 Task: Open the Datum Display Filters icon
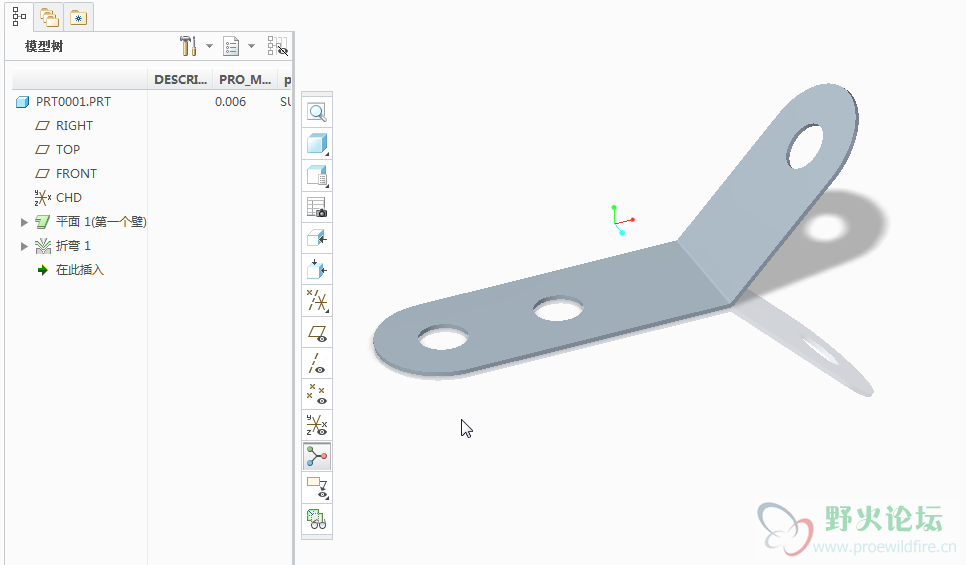(317, 301)
